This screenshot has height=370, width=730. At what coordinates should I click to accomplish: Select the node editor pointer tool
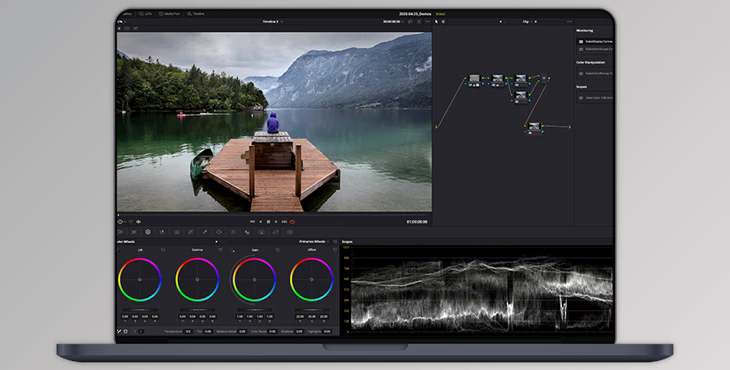(436, 21)
